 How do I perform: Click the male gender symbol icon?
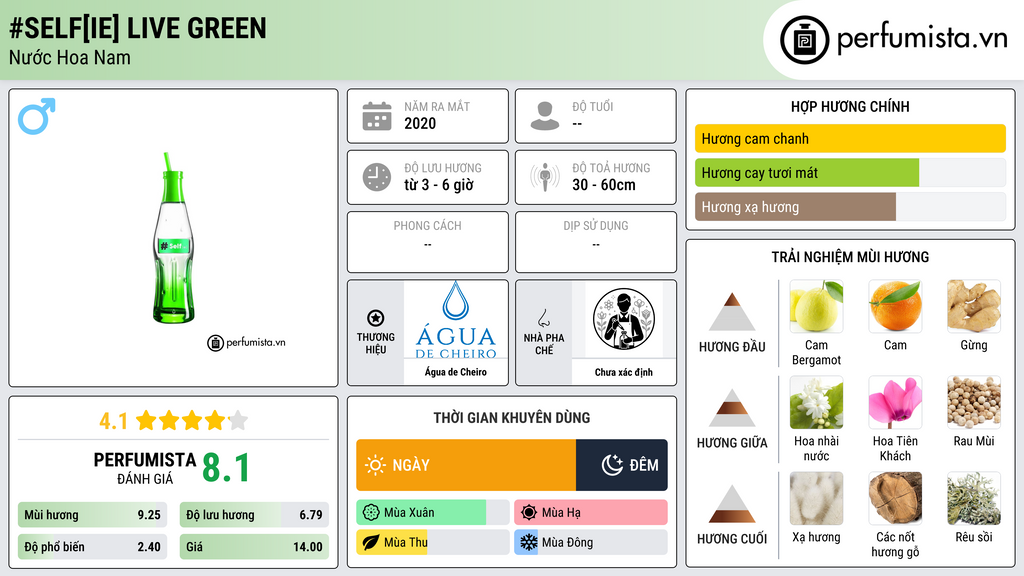(x=37, y=116)
